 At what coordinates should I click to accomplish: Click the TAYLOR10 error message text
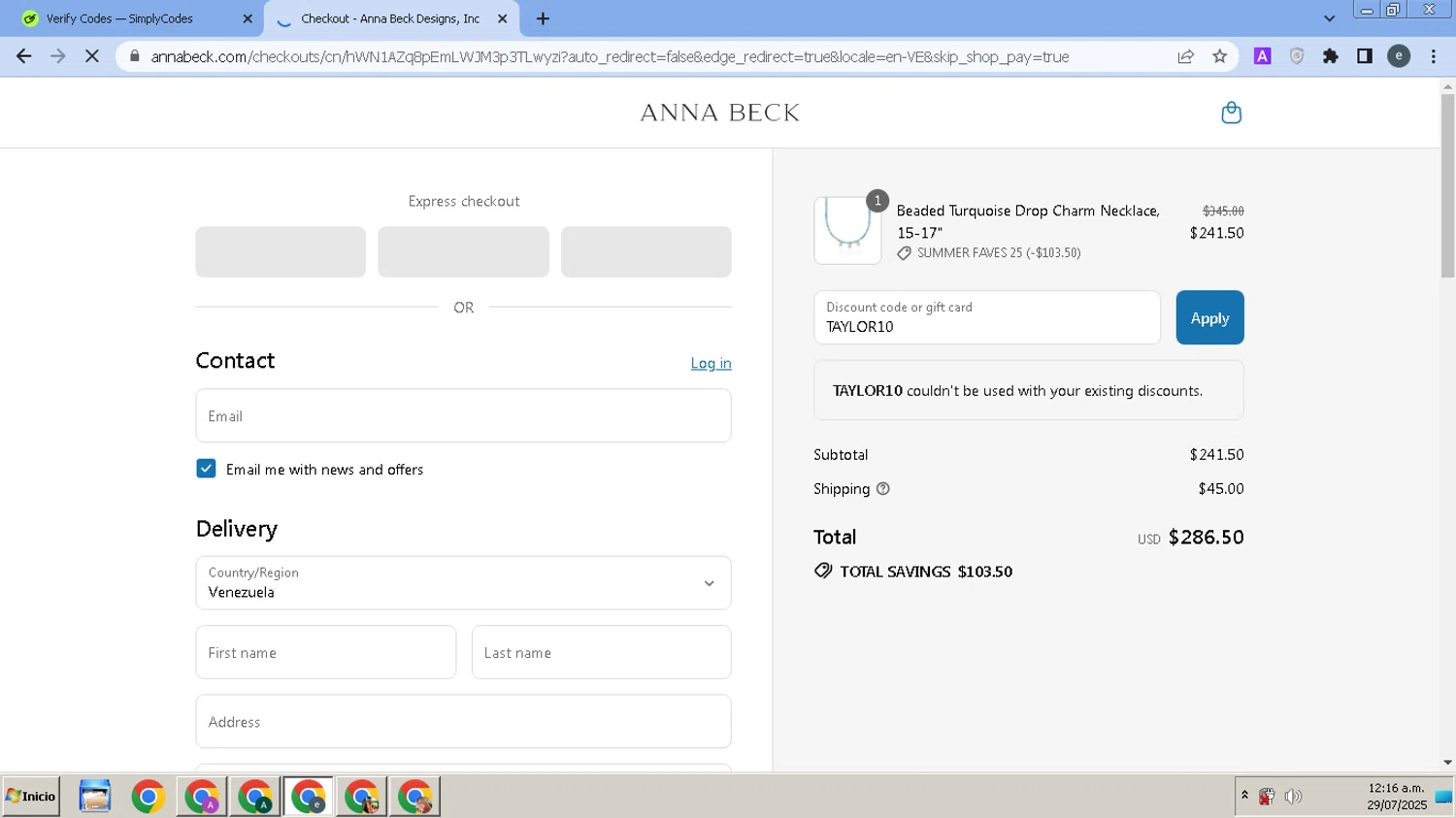[1017, 391]
